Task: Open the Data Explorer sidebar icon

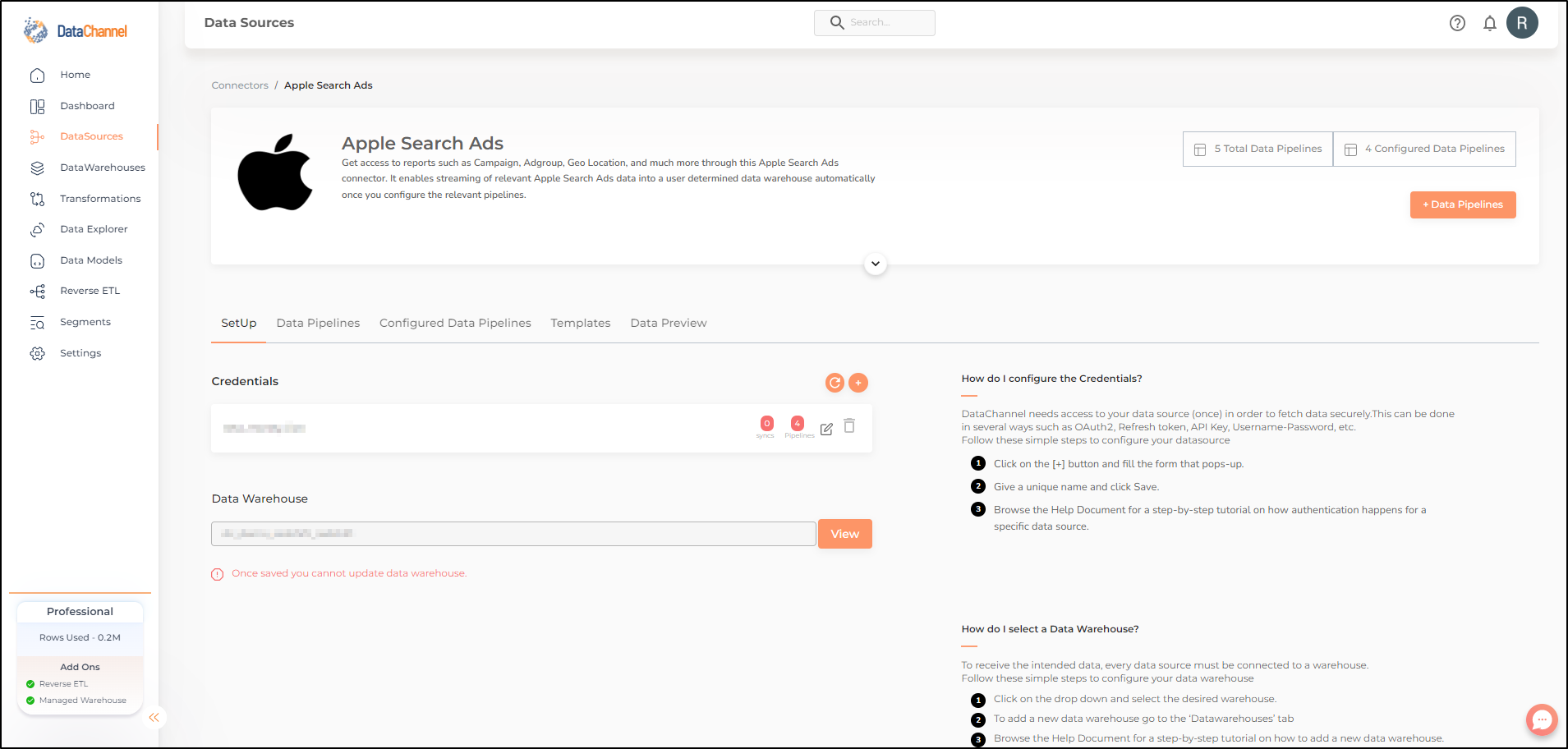Action: coord(37,230)
